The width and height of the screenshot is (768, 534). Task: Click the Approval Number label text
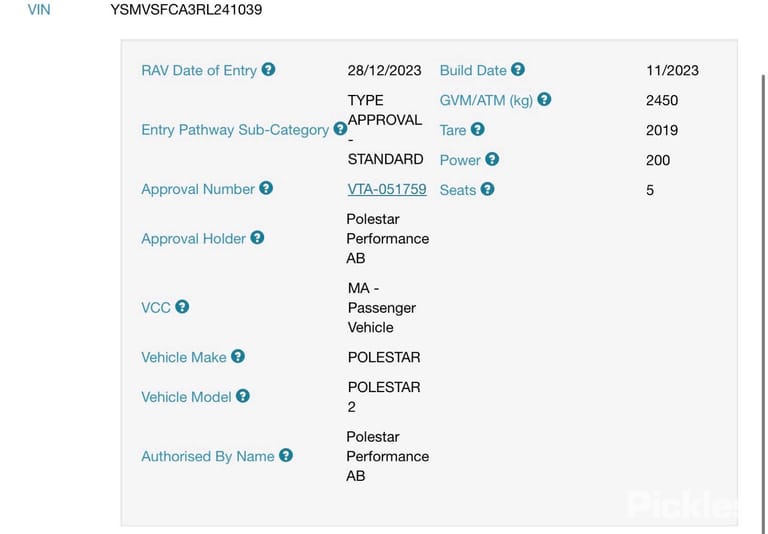point(198,189)
